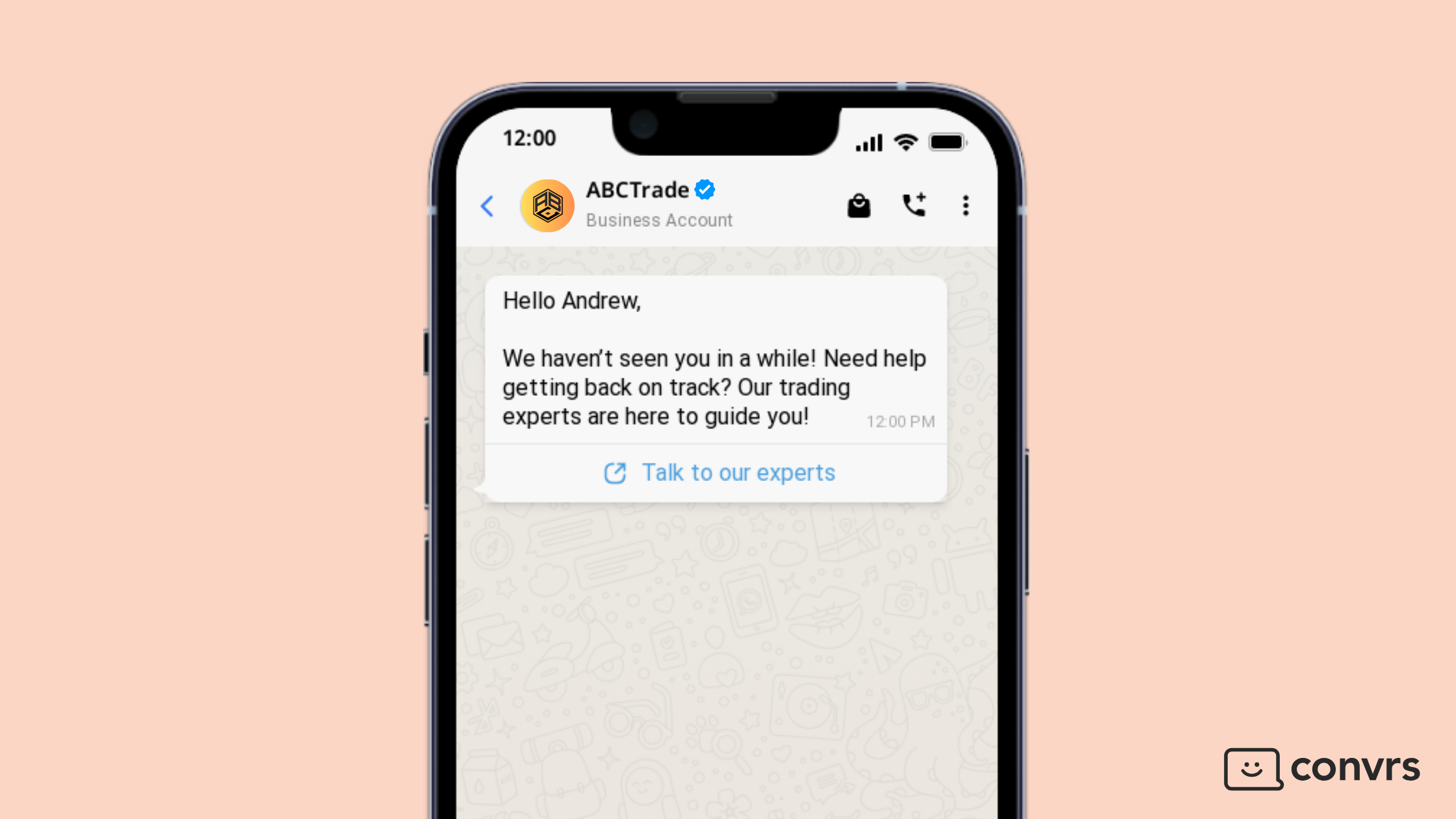
Task: Enable mute notifications toggle for ABCTrade
Action: pyautogui.click(x=965, y=205)
